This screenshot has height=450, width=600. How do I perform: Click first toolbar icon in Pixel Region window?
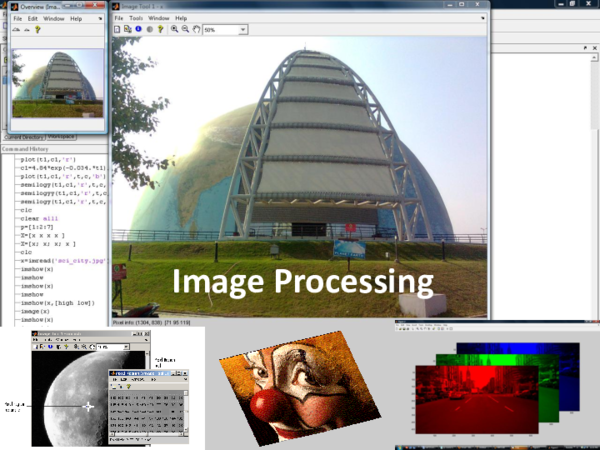pos(114,386)
